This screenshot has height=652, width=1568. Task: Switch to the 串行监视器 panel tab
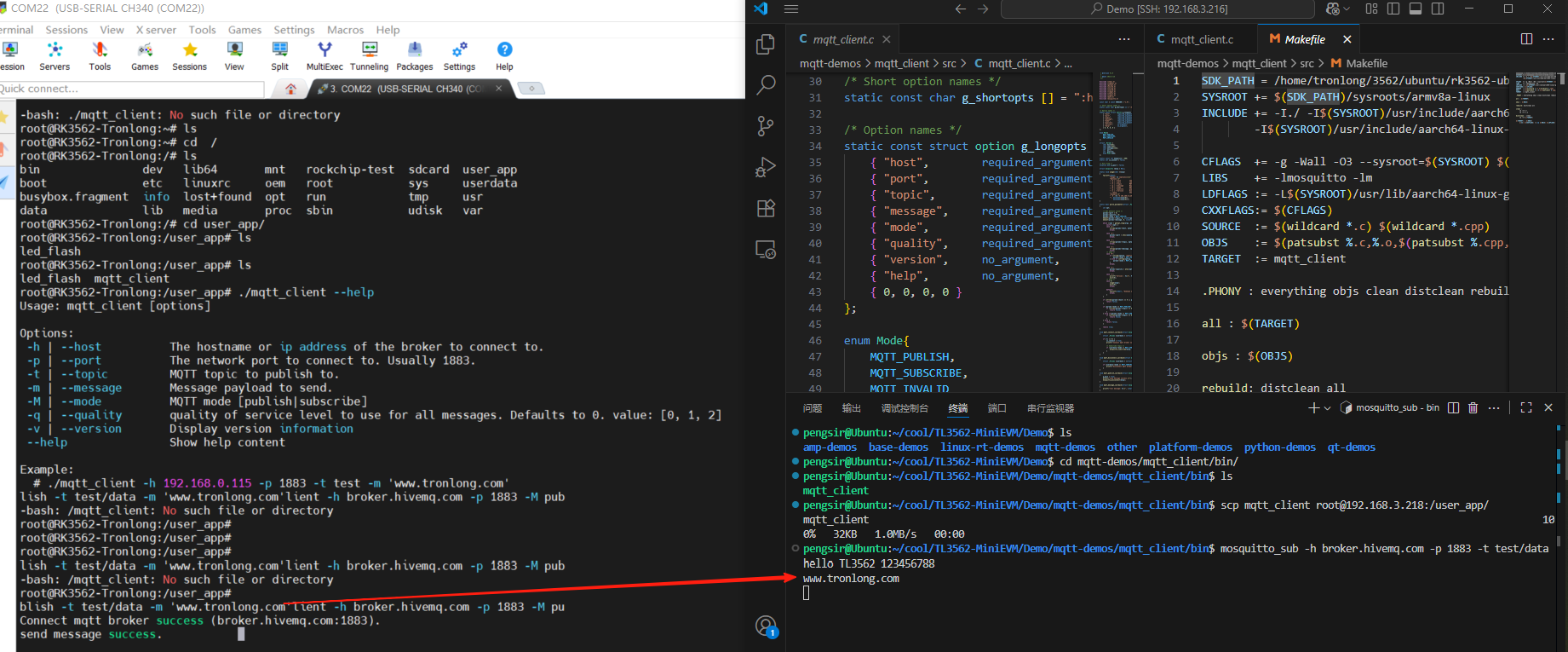[1050, 408]
